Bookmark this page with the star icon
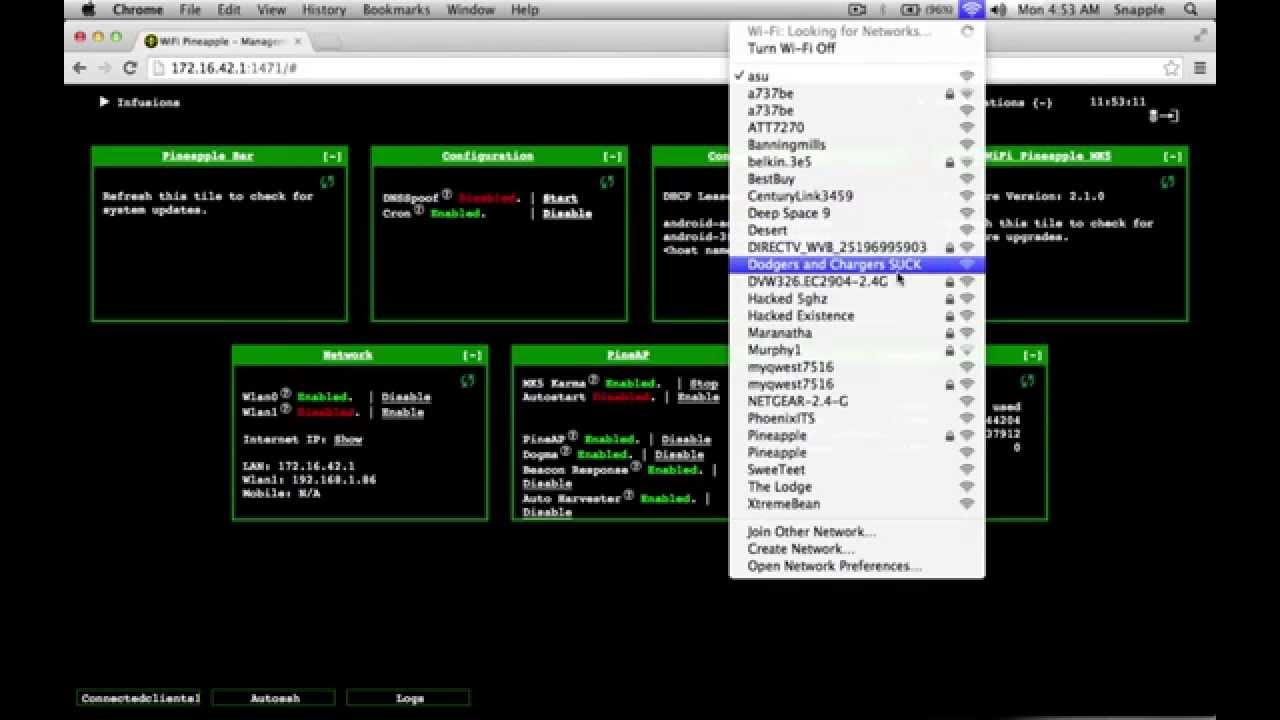This screenshot has height=720, width=1280. (1171, 68)
